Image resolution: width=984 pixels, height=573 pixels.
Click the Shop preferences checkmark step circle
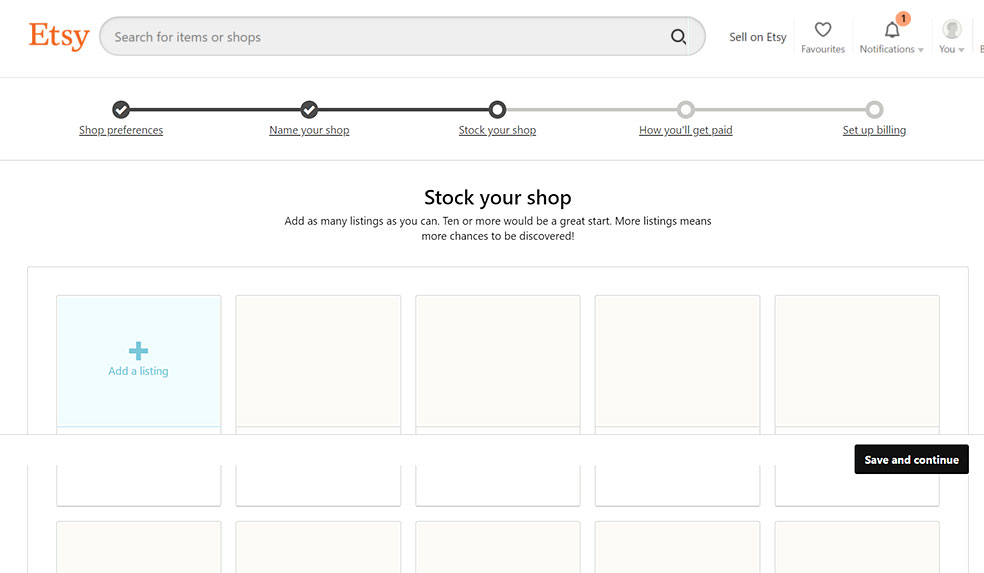click(121, 110)
